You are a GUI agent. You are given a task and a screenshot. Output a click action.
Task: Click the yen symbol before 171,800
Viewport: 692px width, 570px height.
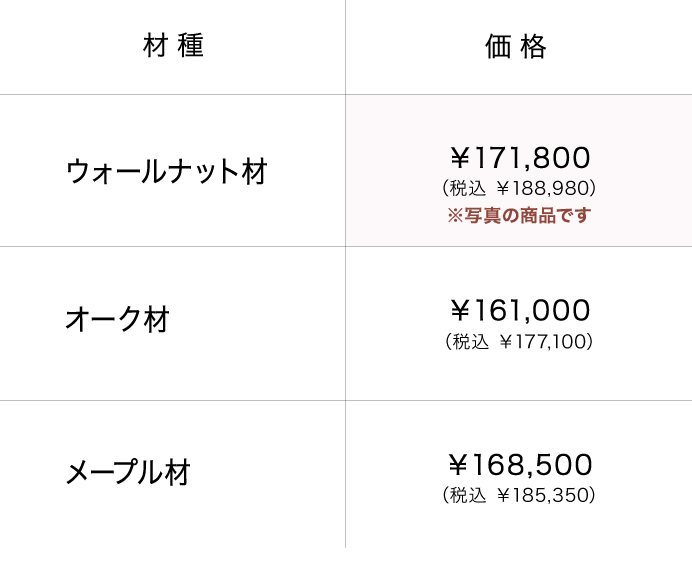coord(460,158)
